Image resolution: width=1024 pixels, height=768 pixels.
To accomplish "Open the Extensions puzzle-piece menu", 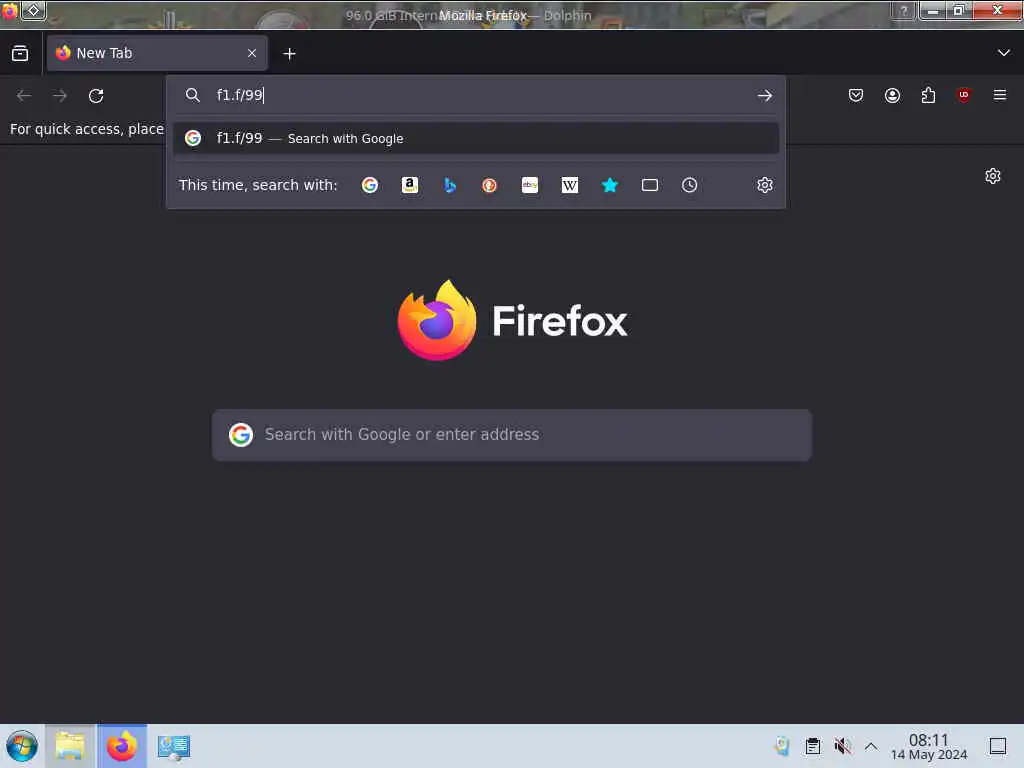I will click(928, 95).
